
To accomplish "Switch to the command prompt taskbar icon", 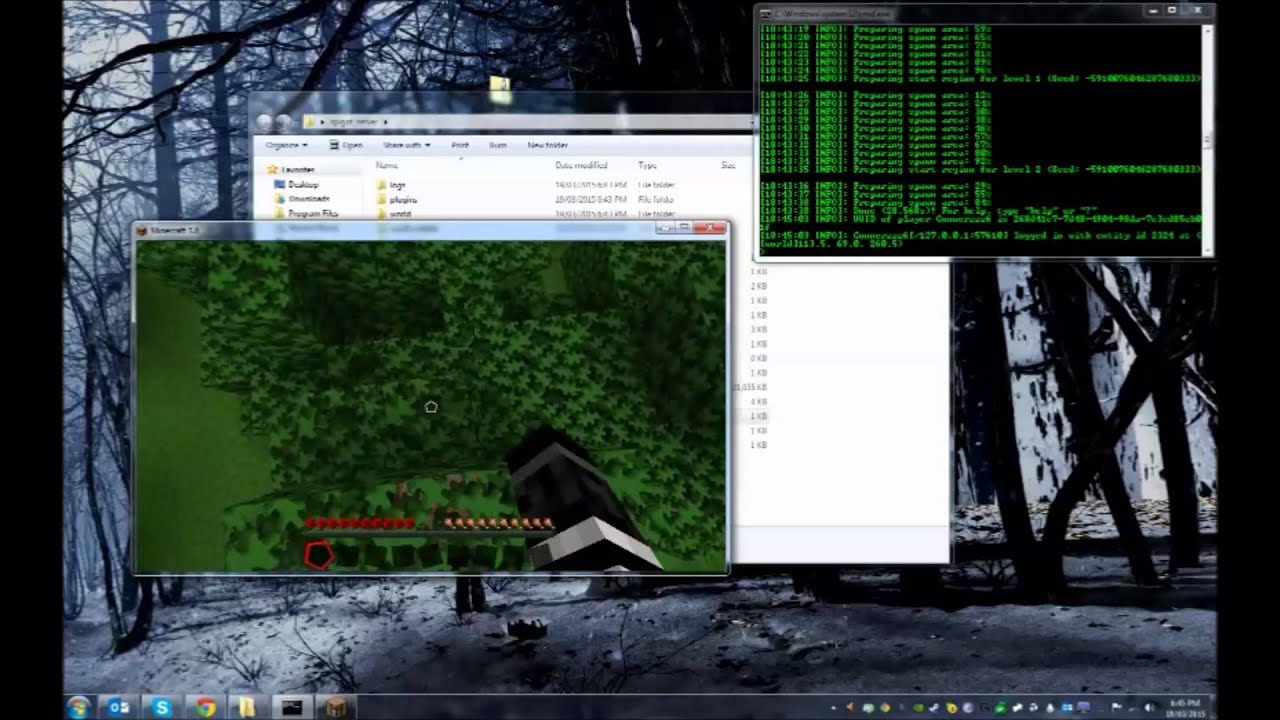I will point(291,707).
